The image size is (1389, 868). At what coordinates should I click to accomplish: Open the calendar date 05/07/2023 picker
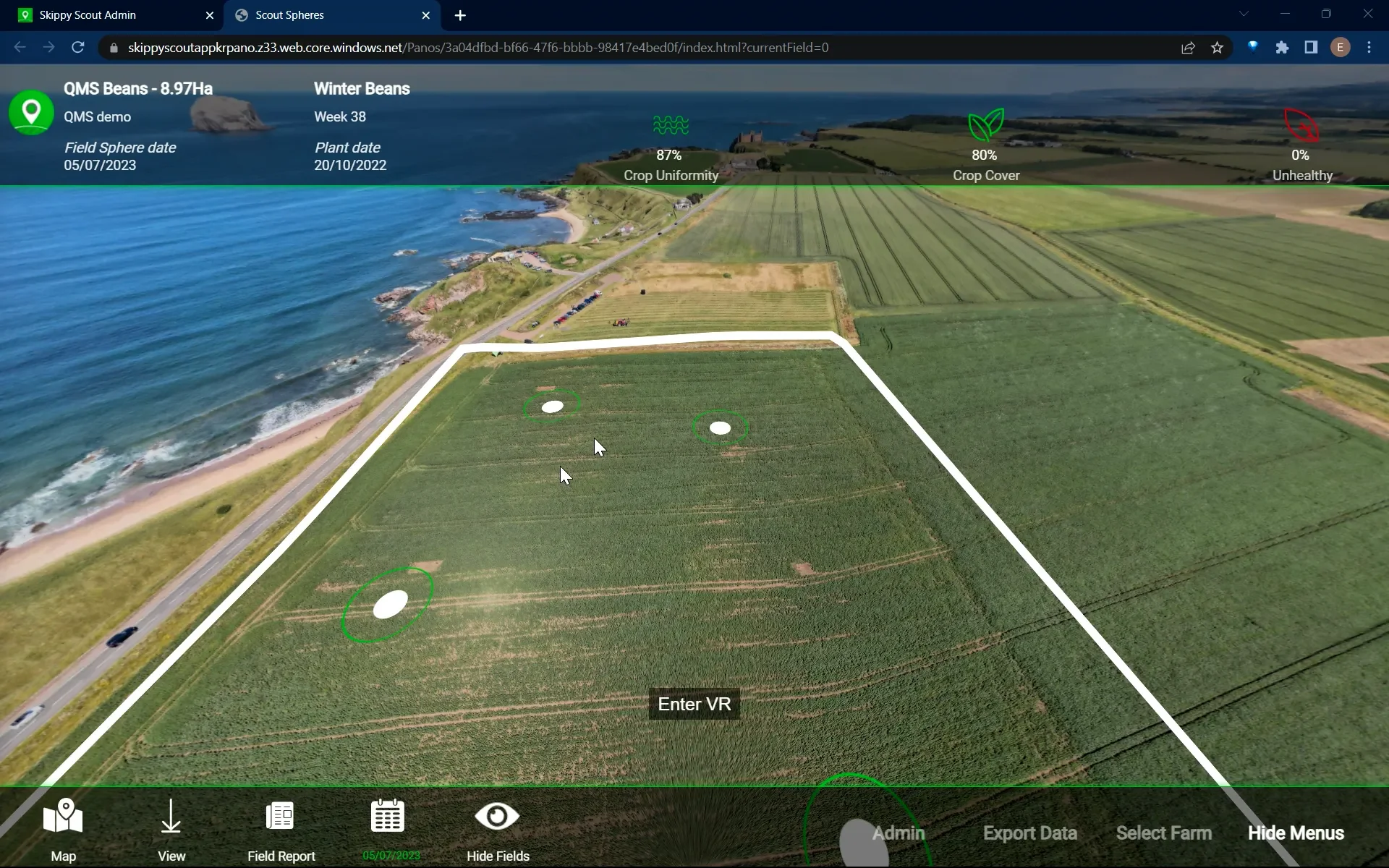[388, 816]
